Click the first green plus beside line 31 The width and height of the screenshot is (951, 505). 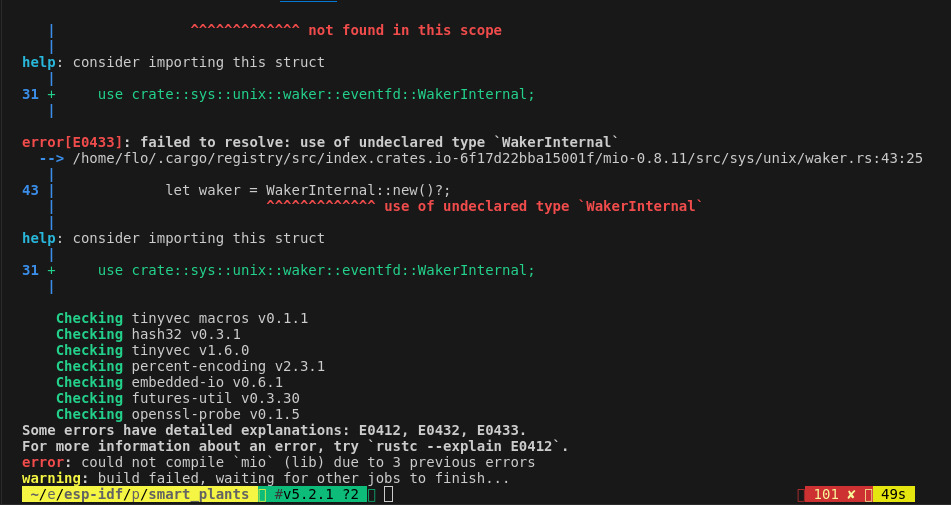(x=51, y=95)
